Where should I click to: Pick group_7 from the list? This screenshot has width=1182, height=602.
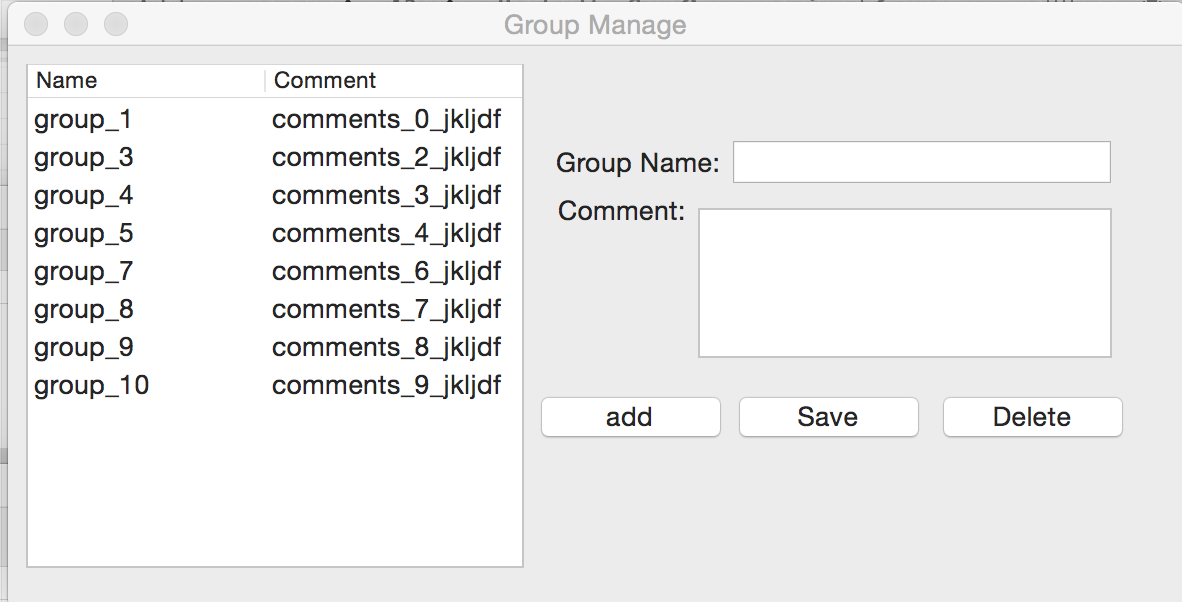point(83,272)
